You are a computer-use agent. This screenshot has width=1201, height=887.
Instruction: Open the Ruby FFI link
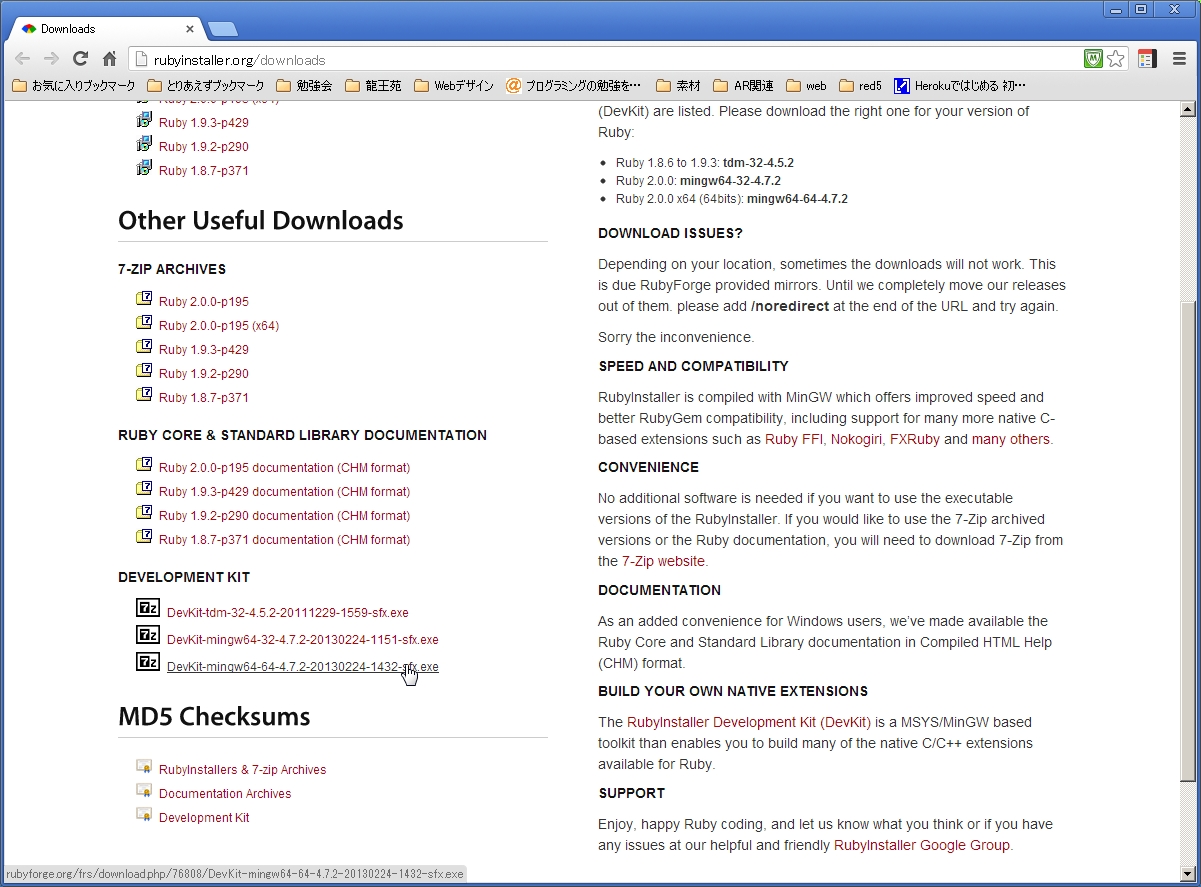[x=794, y=439]
